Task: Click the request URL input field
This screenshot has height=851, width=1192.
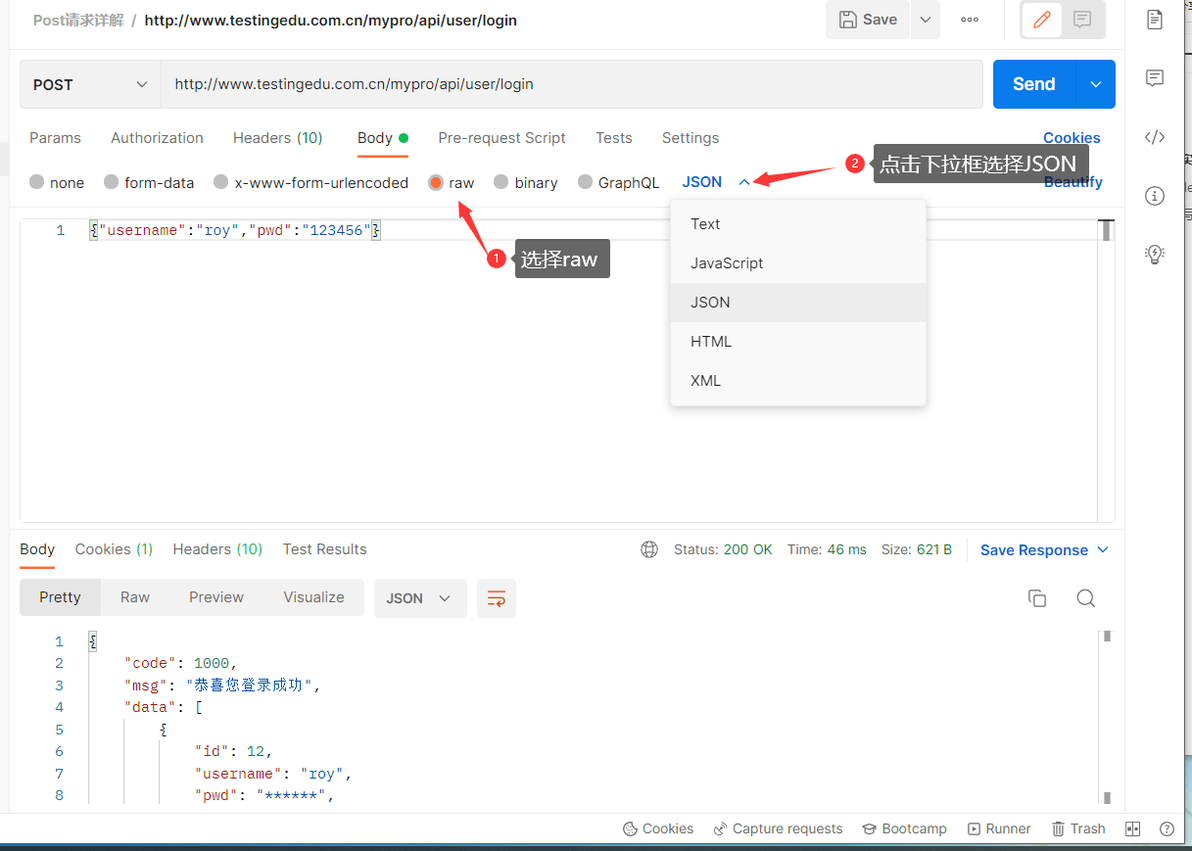Action: [x=570, y=85]
